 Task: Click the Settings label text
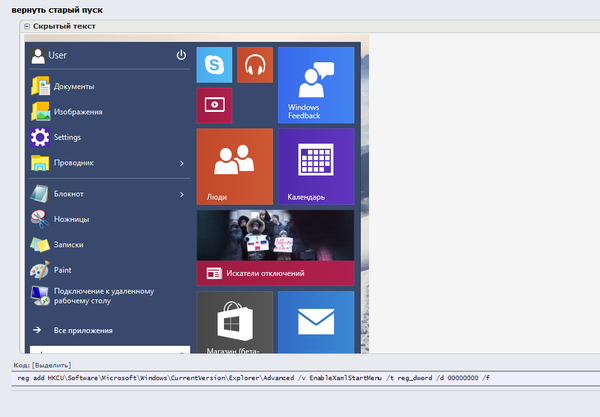(x=67, y=137)
